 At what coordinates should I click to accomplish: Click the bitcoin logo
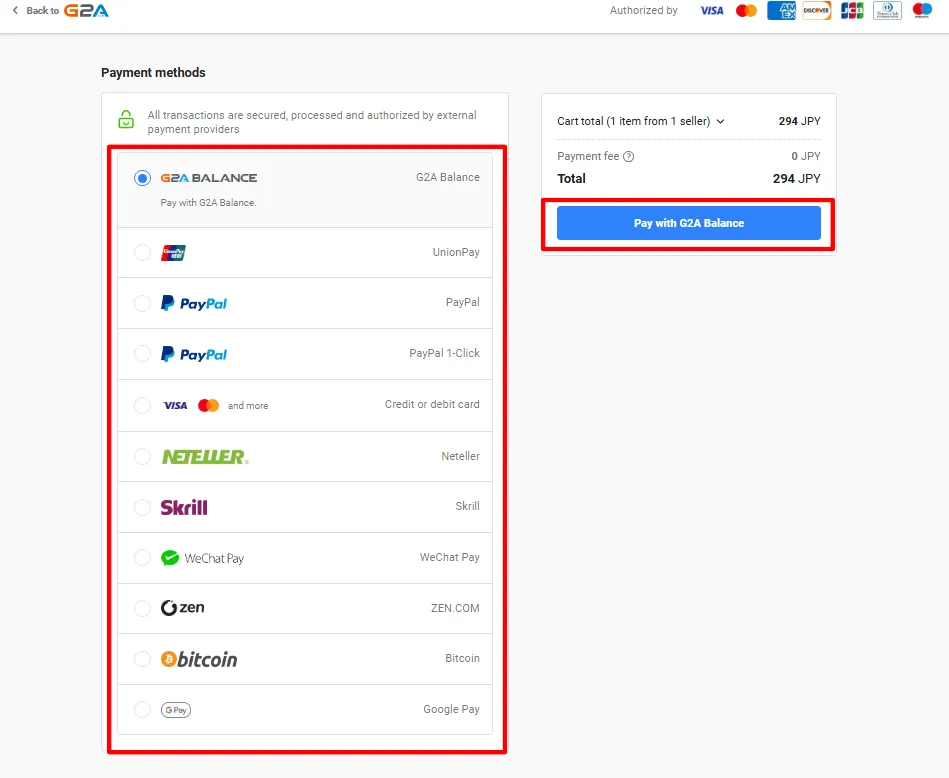pyautogui.click(x=199, y=659)
